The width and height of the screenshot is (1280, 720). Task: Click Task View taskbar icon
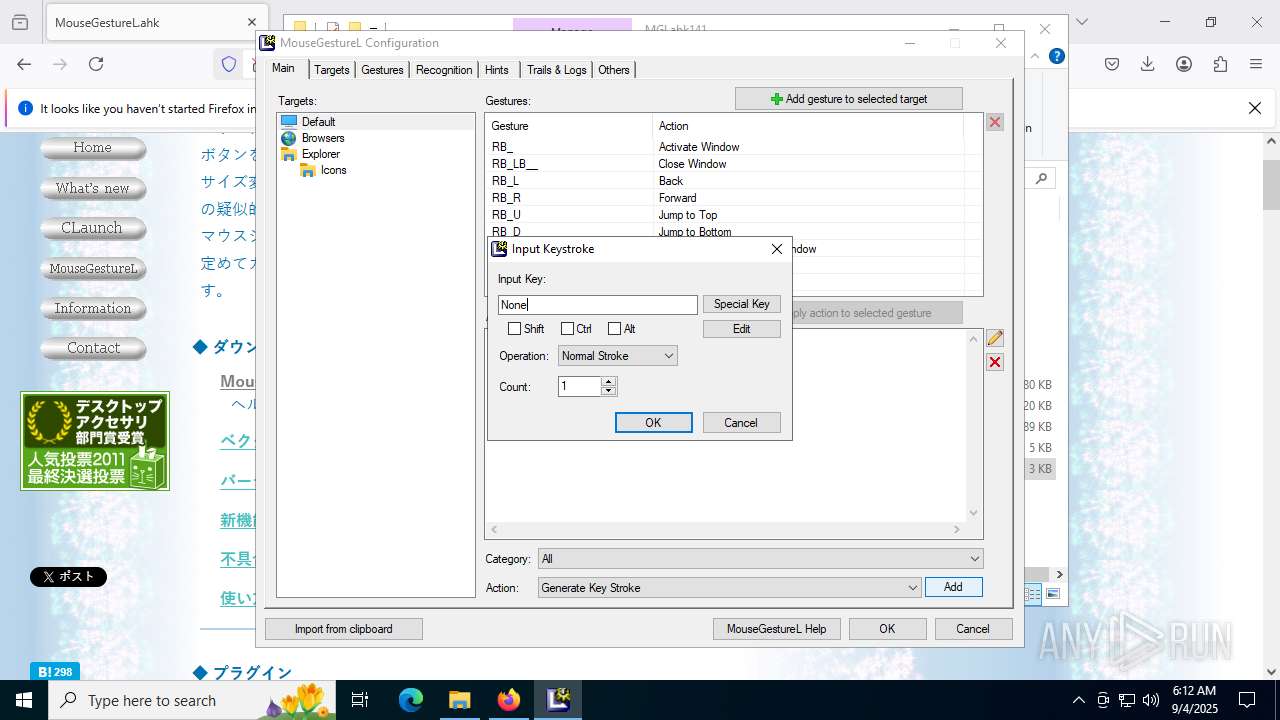361,700
